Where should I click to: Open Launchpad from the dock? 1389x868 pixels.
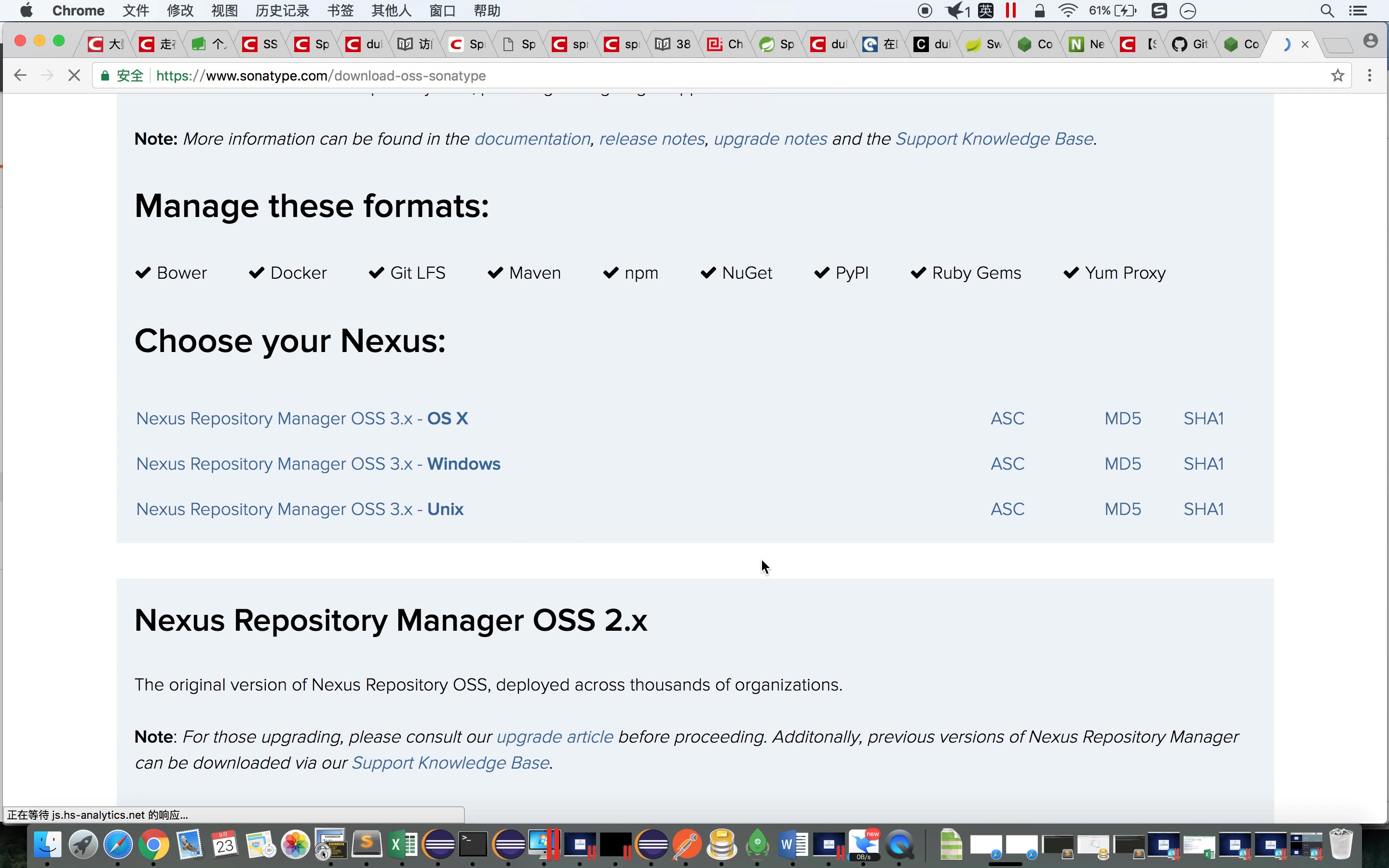point(83,844)
